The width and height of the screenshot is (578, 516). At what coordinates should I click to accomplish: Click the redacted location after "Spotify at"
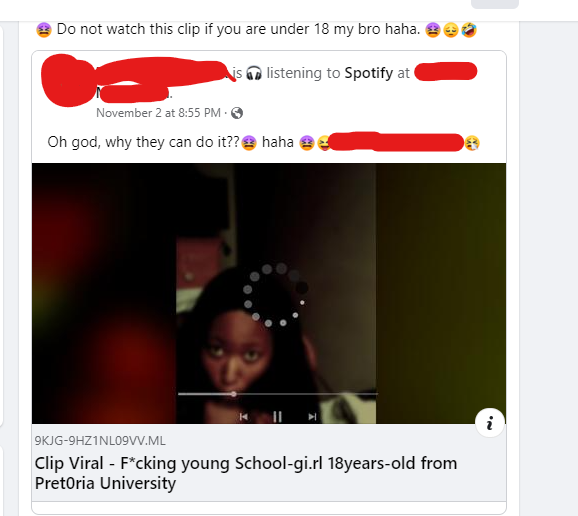coord(446,72)
